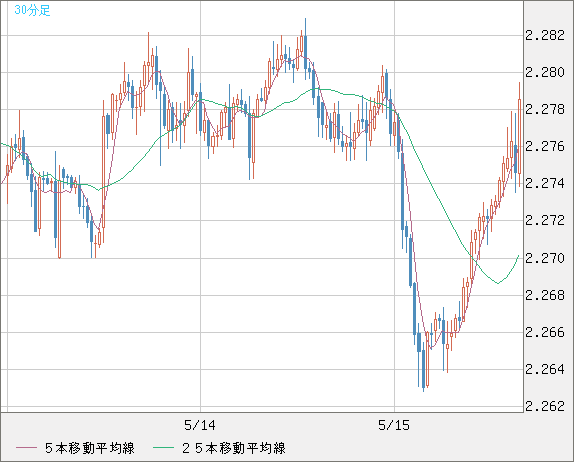
Task: Click the 2.282 price axis label
Action: (545, 36)
